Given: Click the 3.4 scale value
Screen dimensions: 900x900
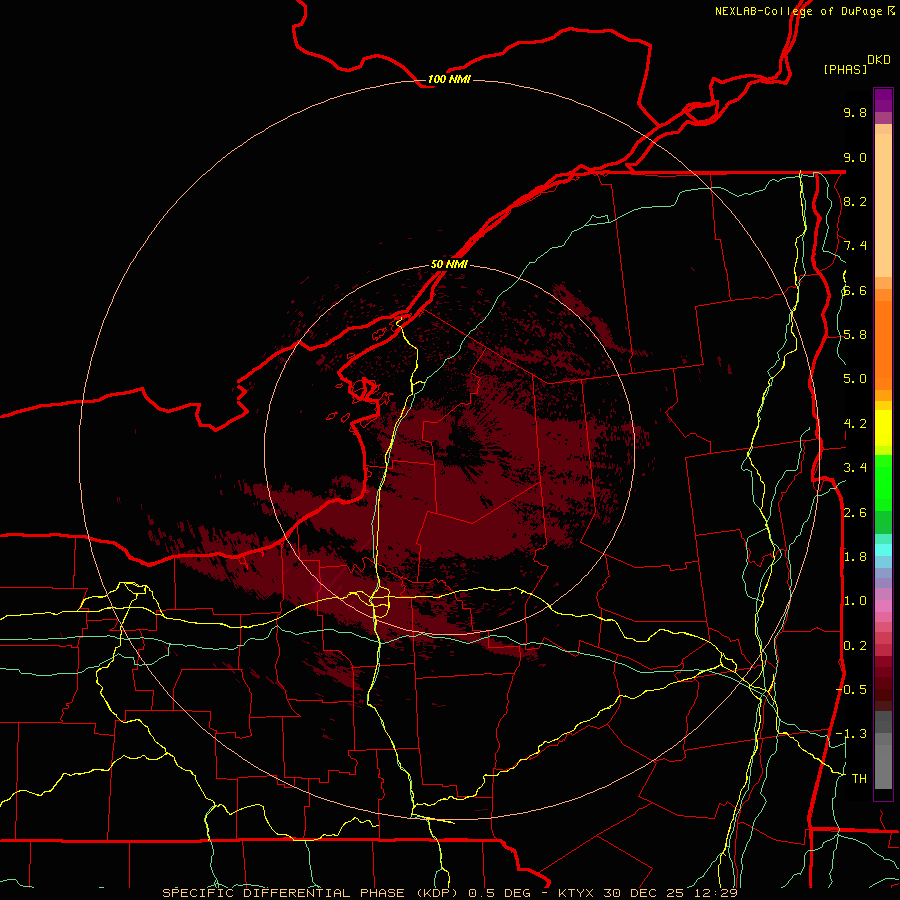Looking at the screenshot, I should 855,467.
